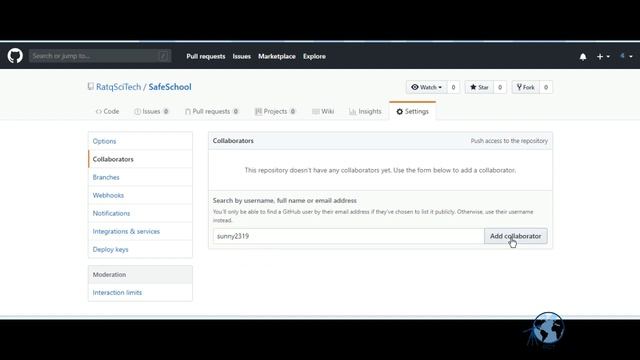Open the GitHub home logo
Screen dimensions: 640x360
[x=15, y=56]
